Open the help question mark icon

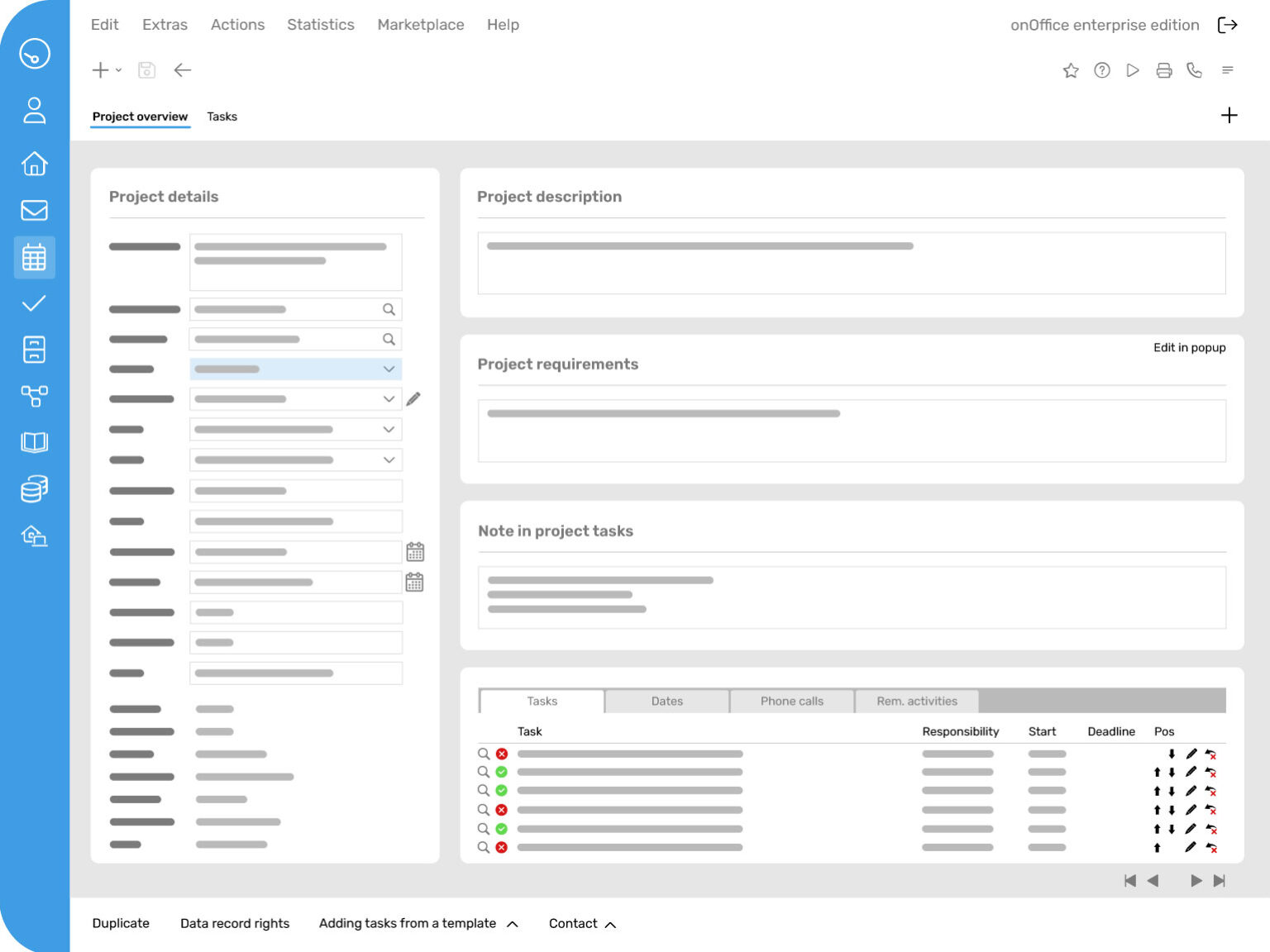[1102, 70]
